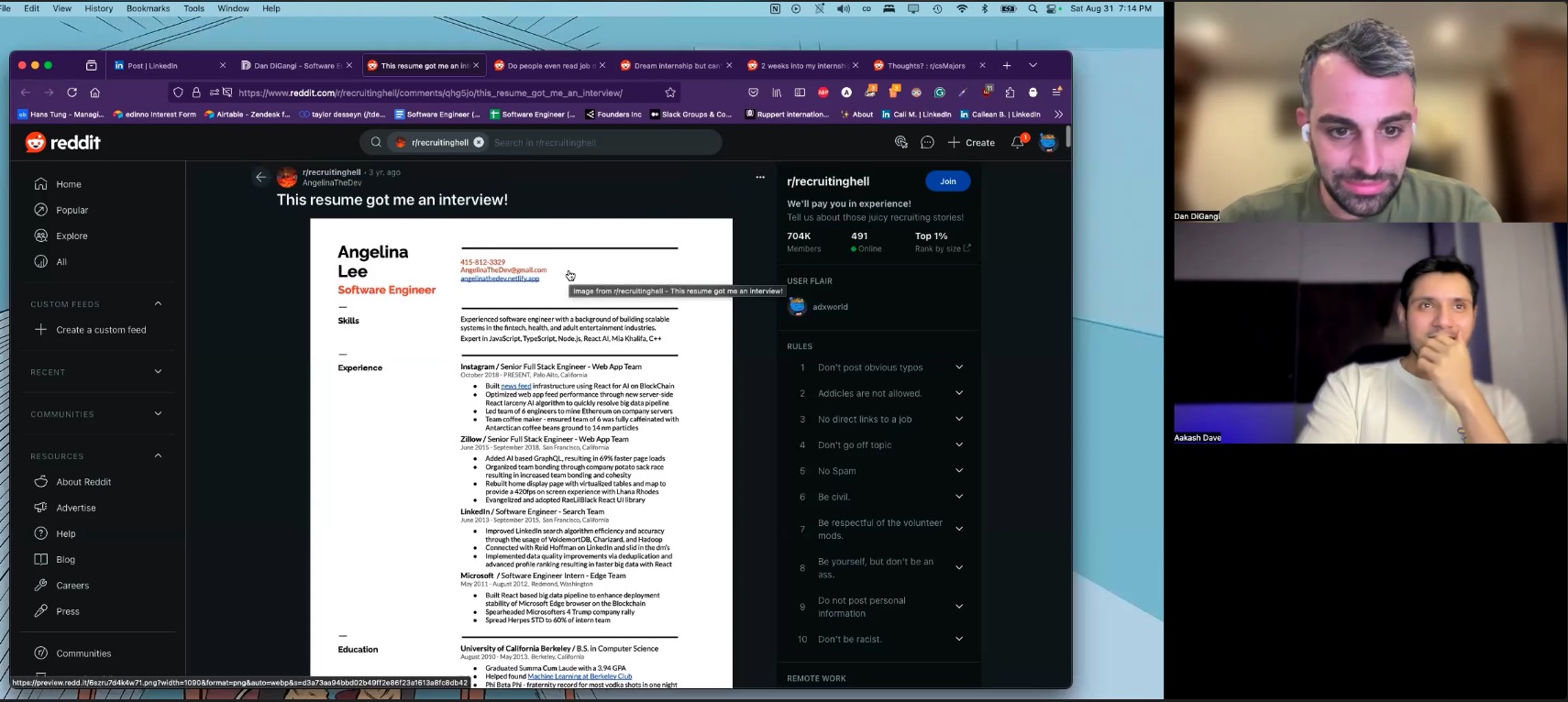Remove the r/recruitinghell search filter

point(479,142)
